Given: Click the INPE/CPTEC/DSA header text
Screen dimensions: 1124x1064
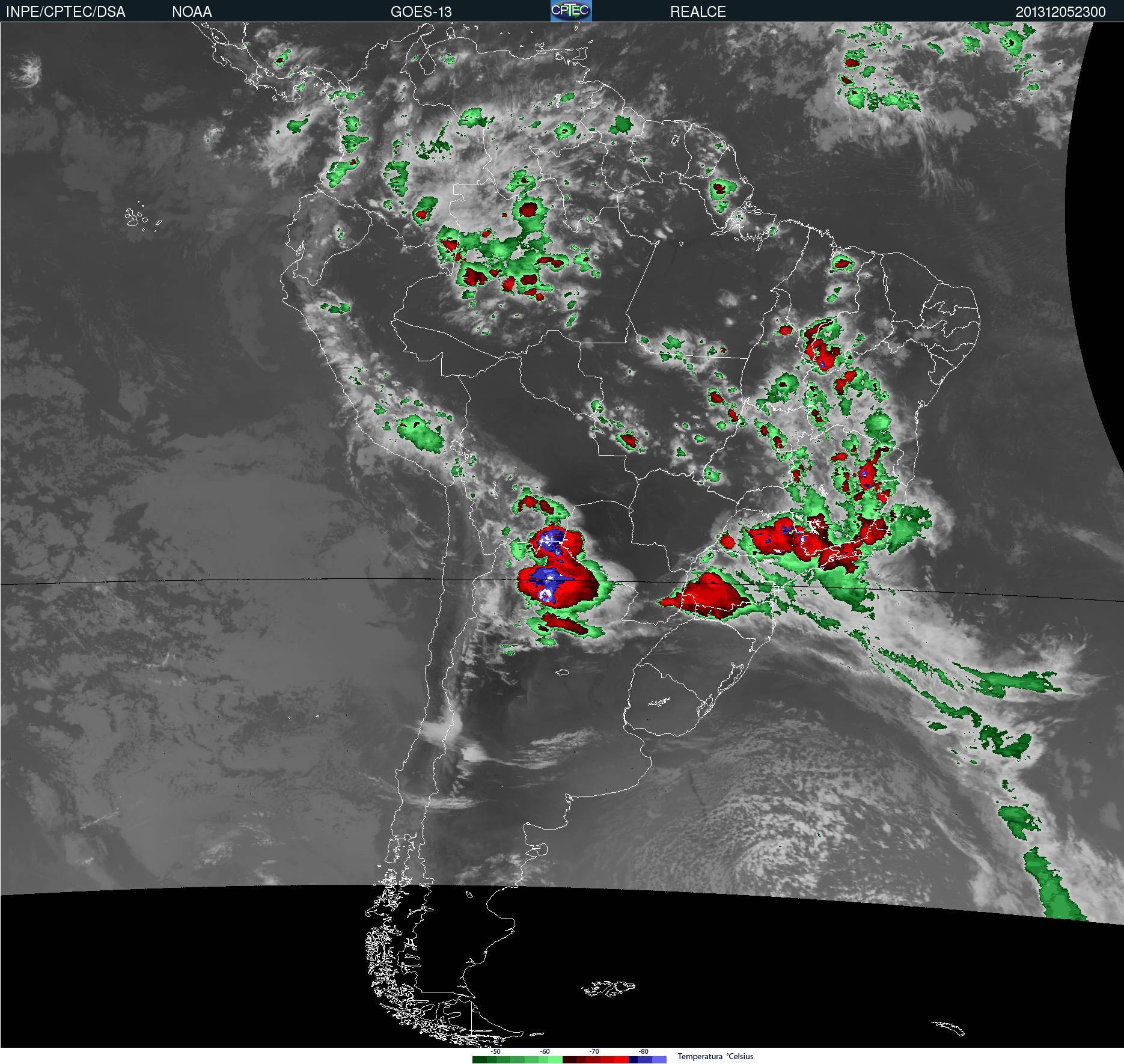Looking at the screenshot, I should [66, 12].
